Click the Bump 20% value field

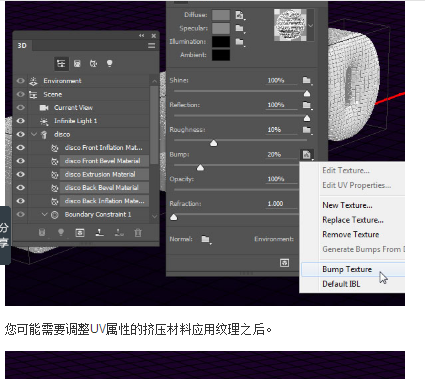281,155
